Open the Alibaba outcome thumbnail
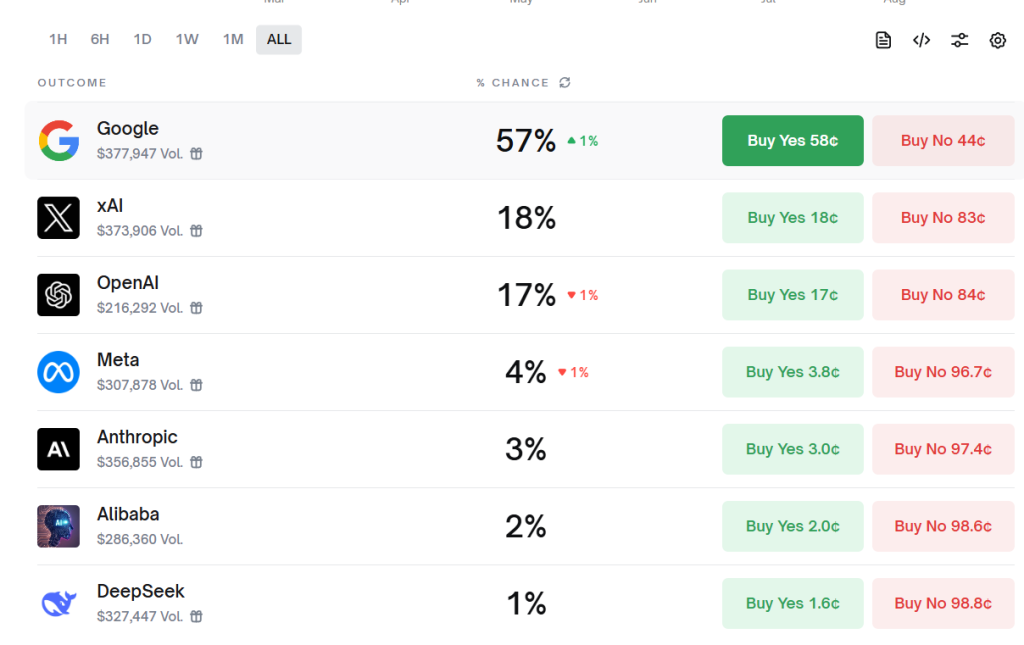Screen dimensions: 1024x645 (x=58, y=526)
